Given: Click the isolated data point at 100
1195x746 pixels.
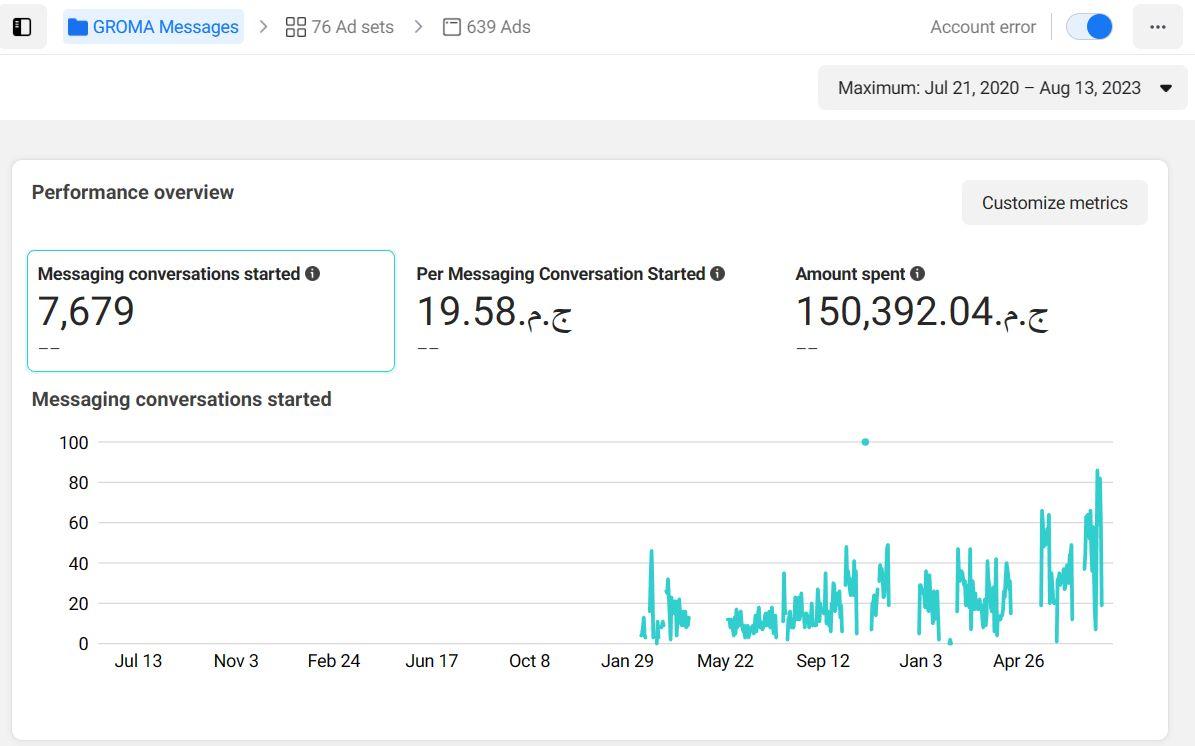Looking at the screenshot, I should click(x=865, y=442).
